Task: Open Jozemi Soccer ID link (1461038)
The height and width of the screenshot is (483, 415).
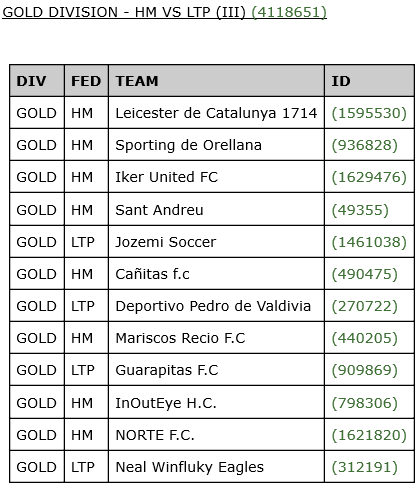Action: (369, 242)
